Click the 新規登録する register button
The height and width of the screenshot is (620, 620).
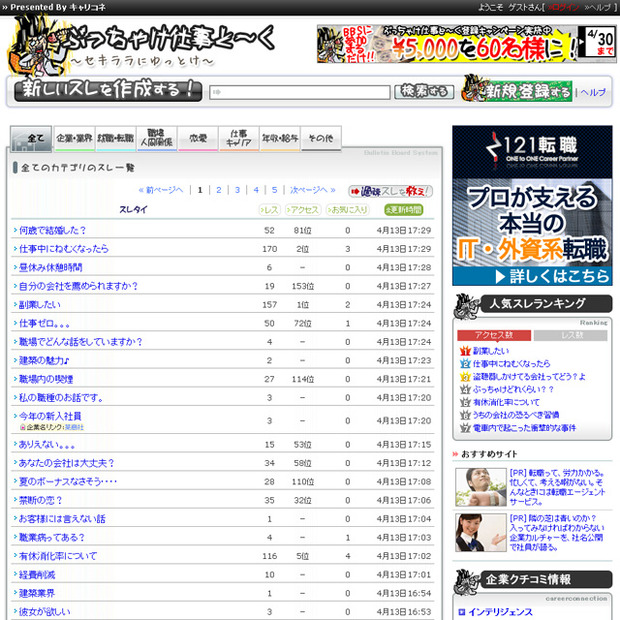click(517, 91)
